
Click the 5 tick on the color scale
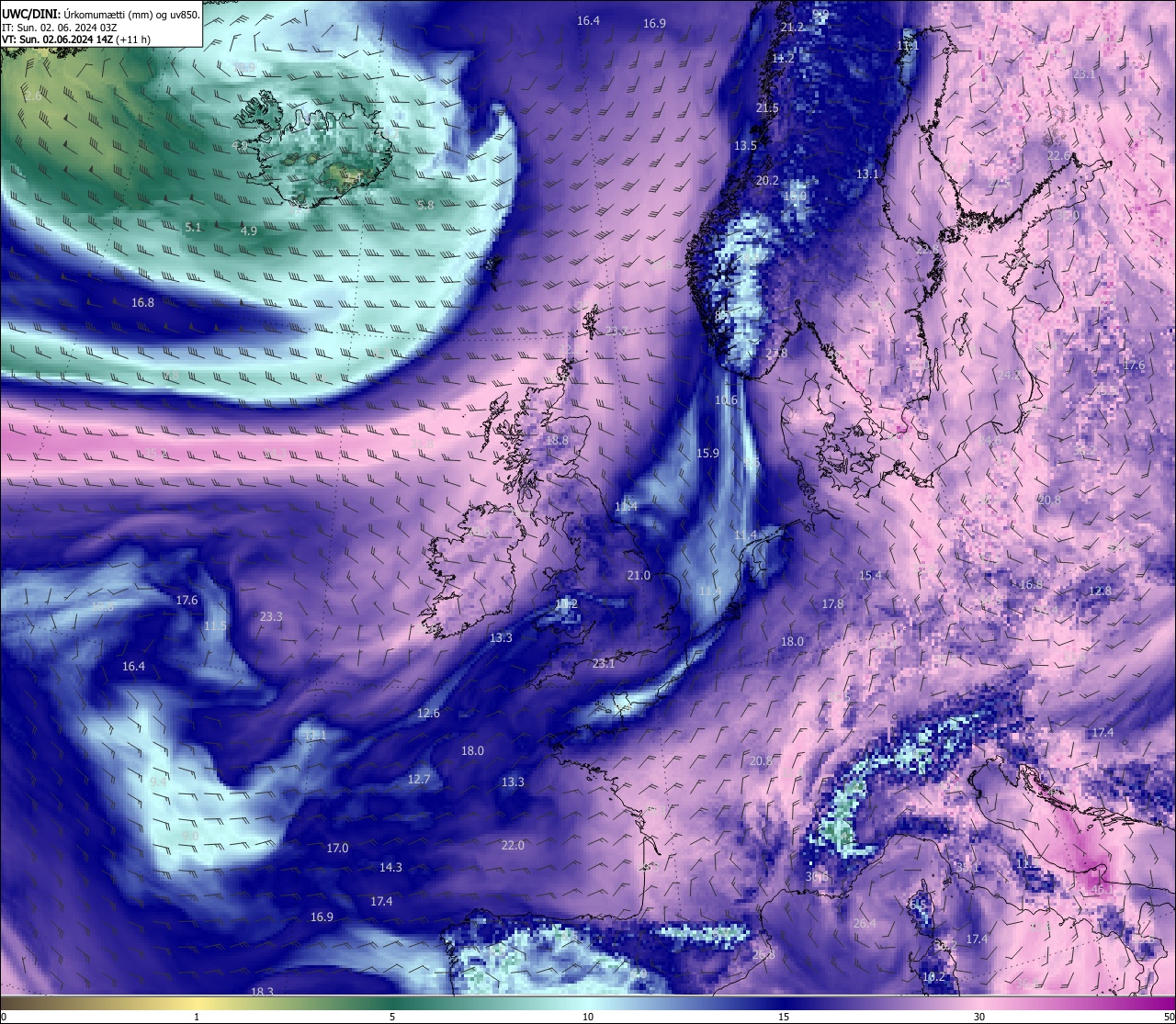(x=392, y=1017)
